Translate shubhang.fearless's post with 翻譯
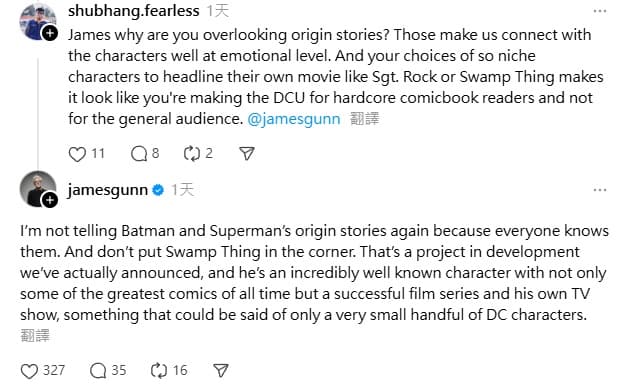 [x=364, y=119]
